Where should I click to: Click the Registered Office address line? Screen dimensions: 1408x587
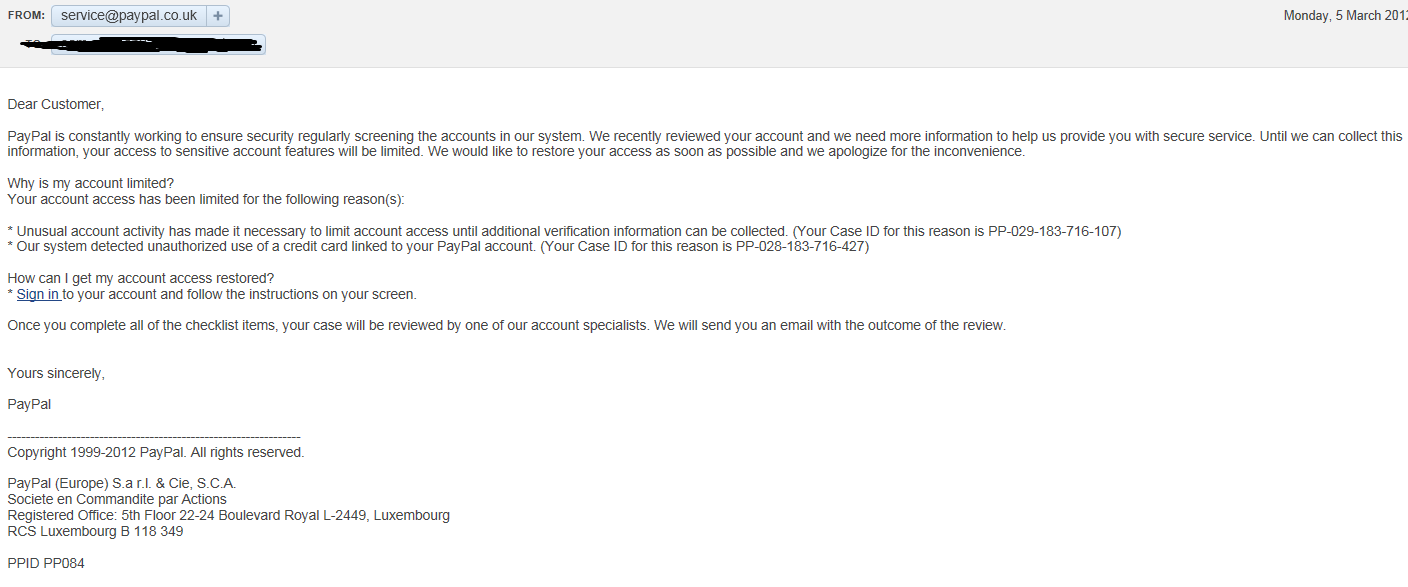coord(229,515)
